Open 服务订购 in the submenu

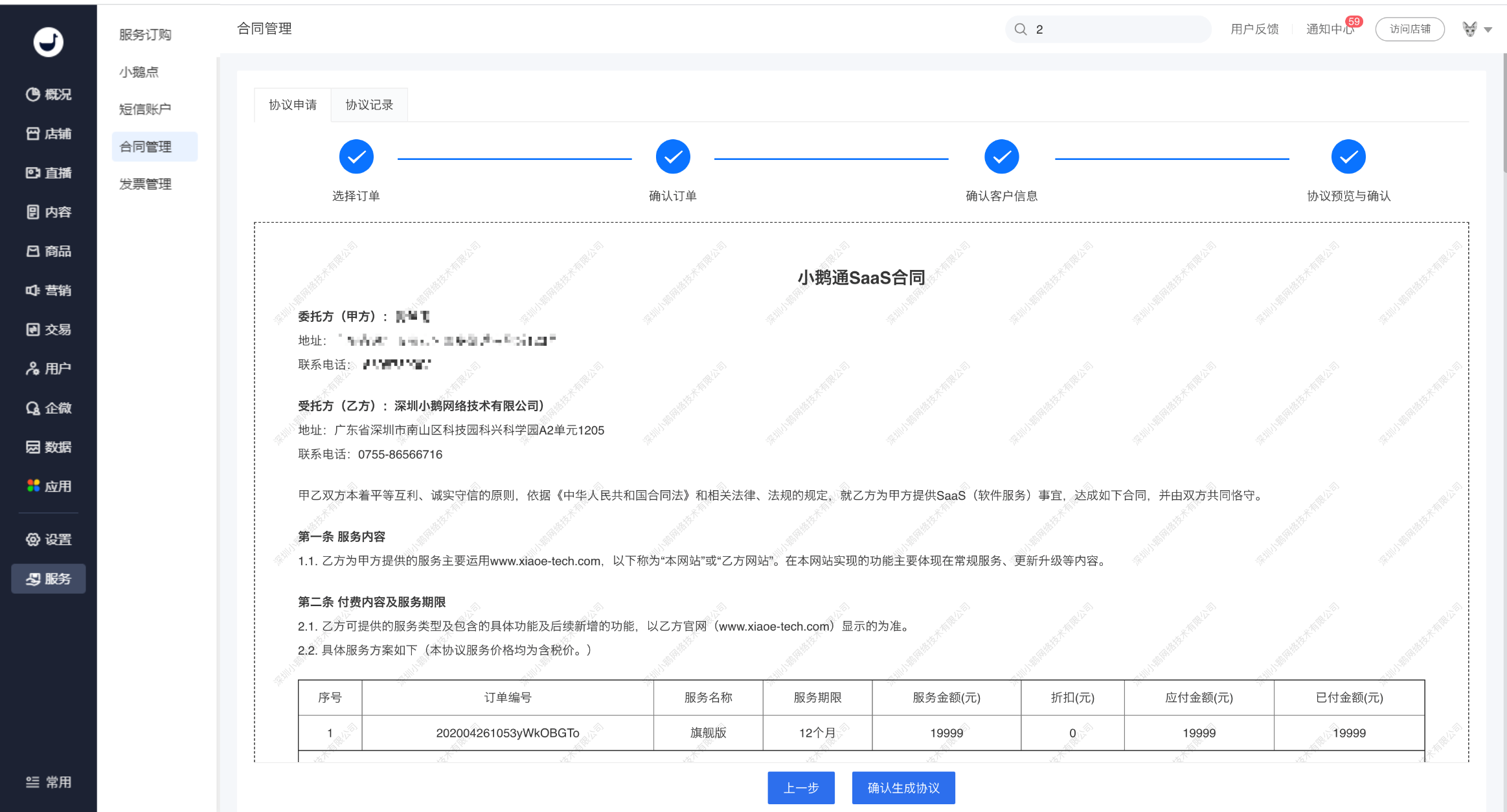point(145,35)
